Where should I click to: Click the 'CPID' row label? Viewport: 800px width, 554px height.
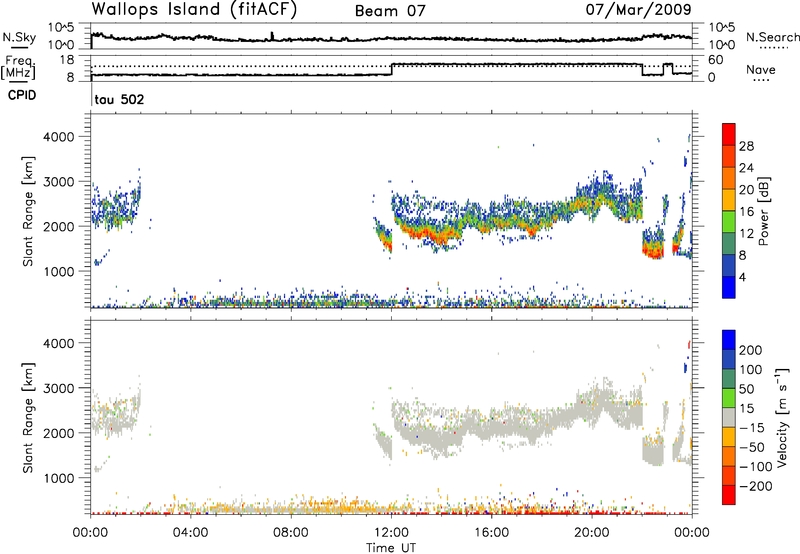(x=22, y=95)
